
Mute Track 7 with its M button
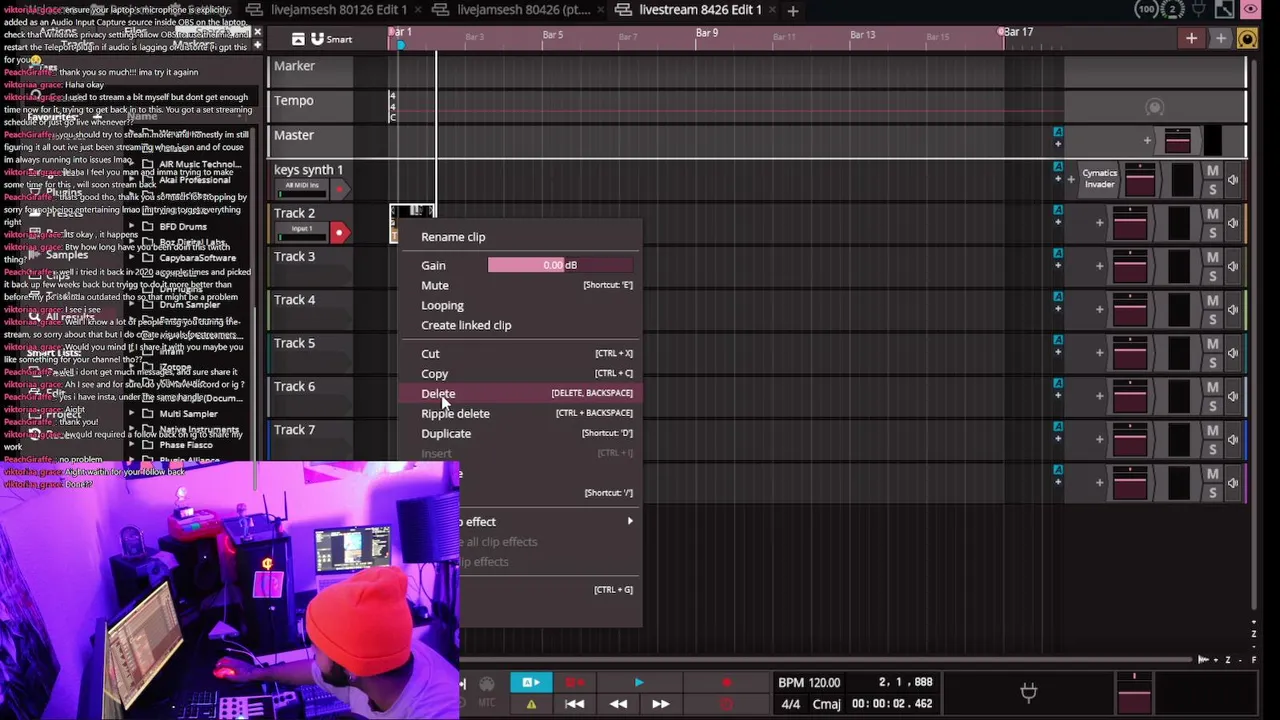1213,430
